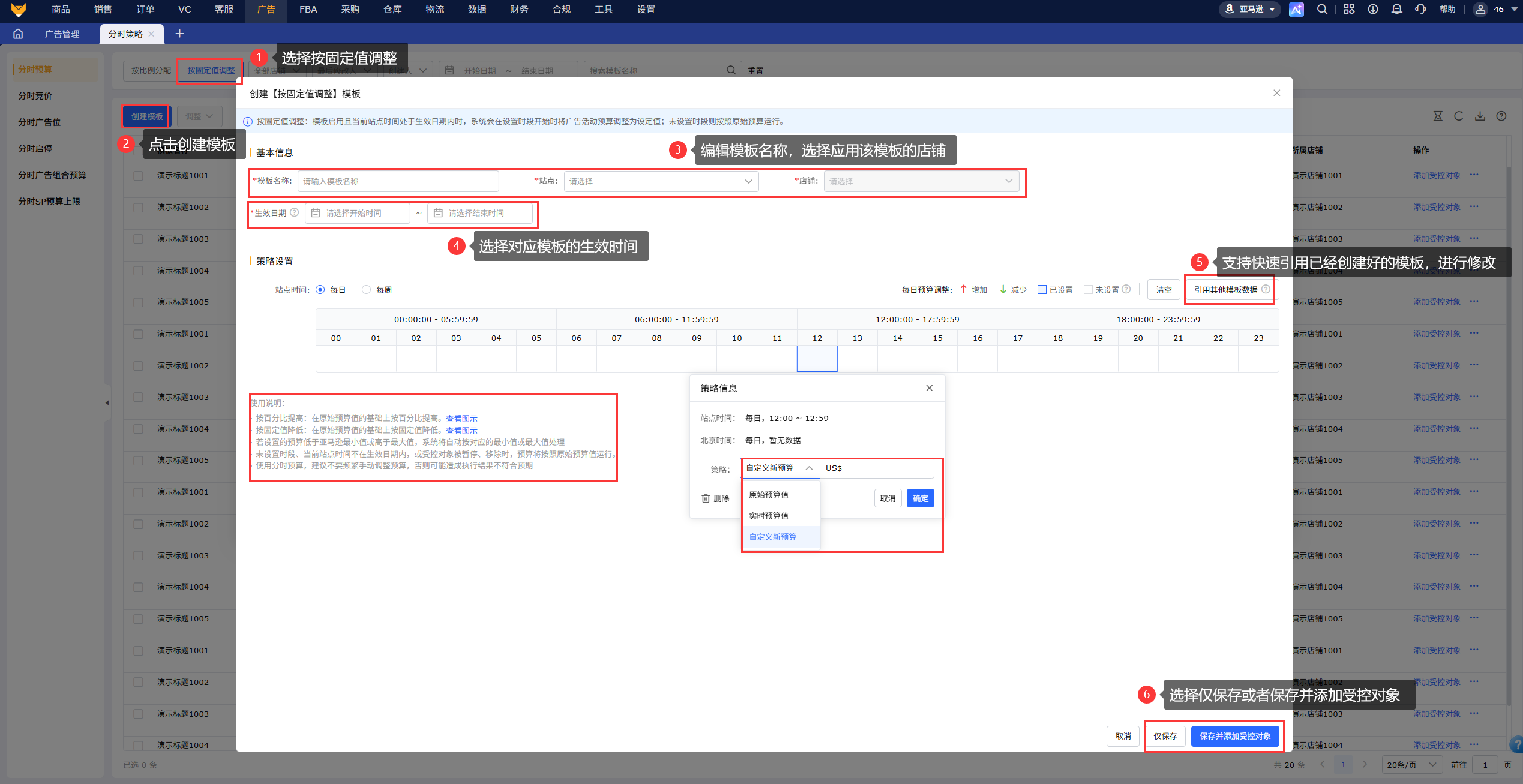Click the refresh icon above the table
The height and width of the screenshot is (784, 1523).
[x=1459, y=116]
